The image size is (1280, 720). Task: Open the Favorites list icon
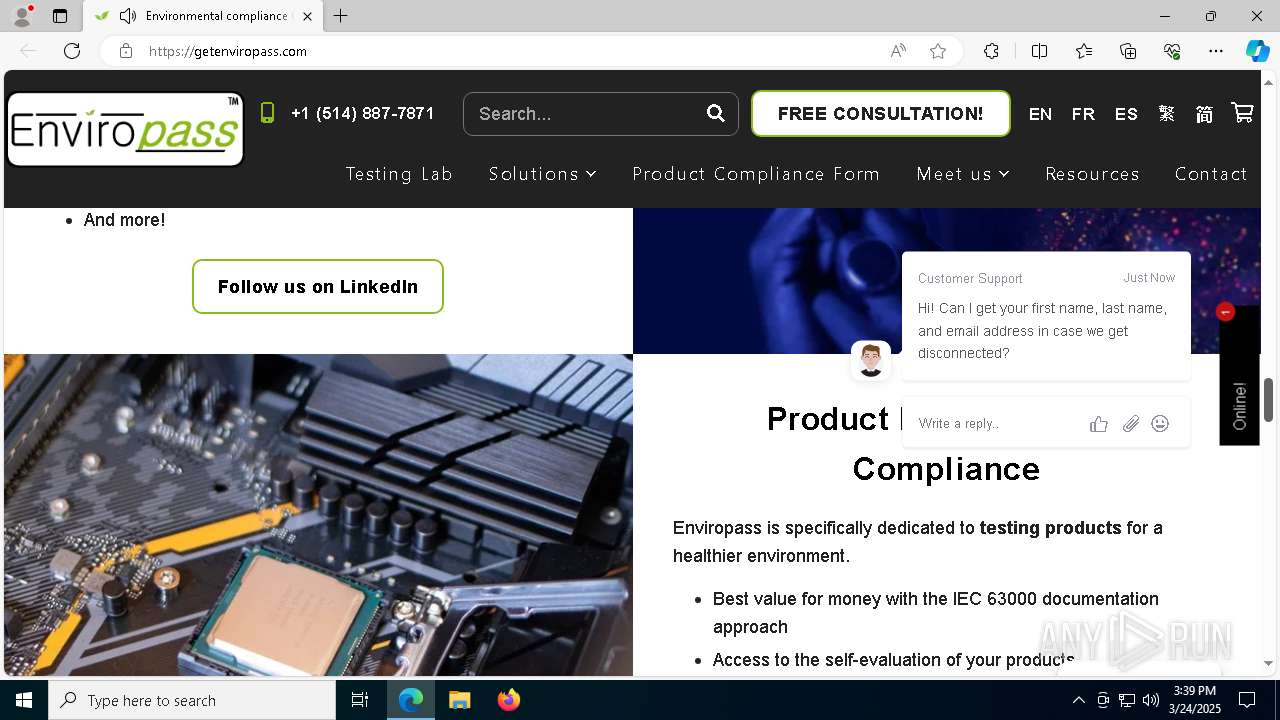pos(1084,51)
